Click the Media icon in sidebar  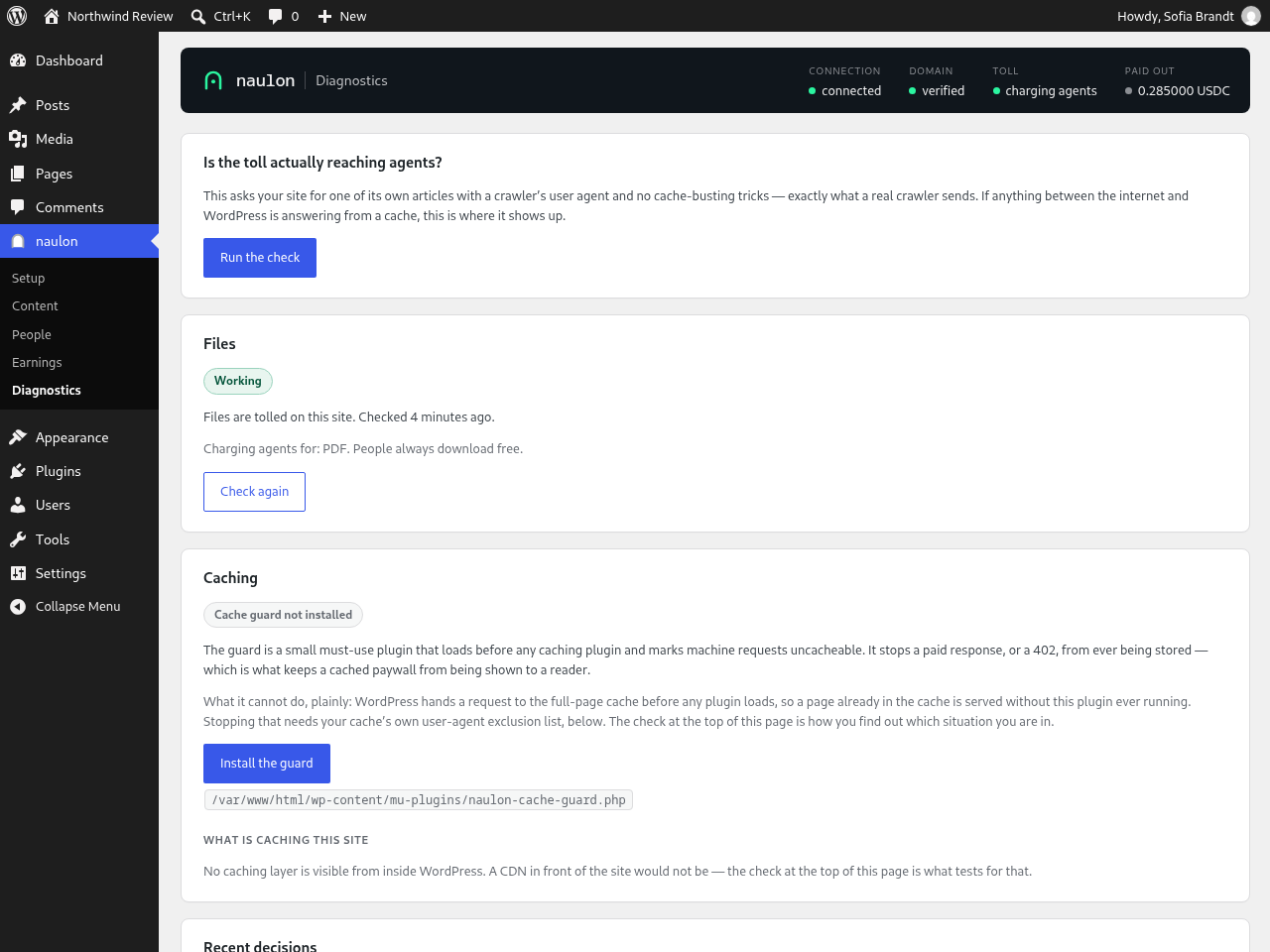(18, 139)
